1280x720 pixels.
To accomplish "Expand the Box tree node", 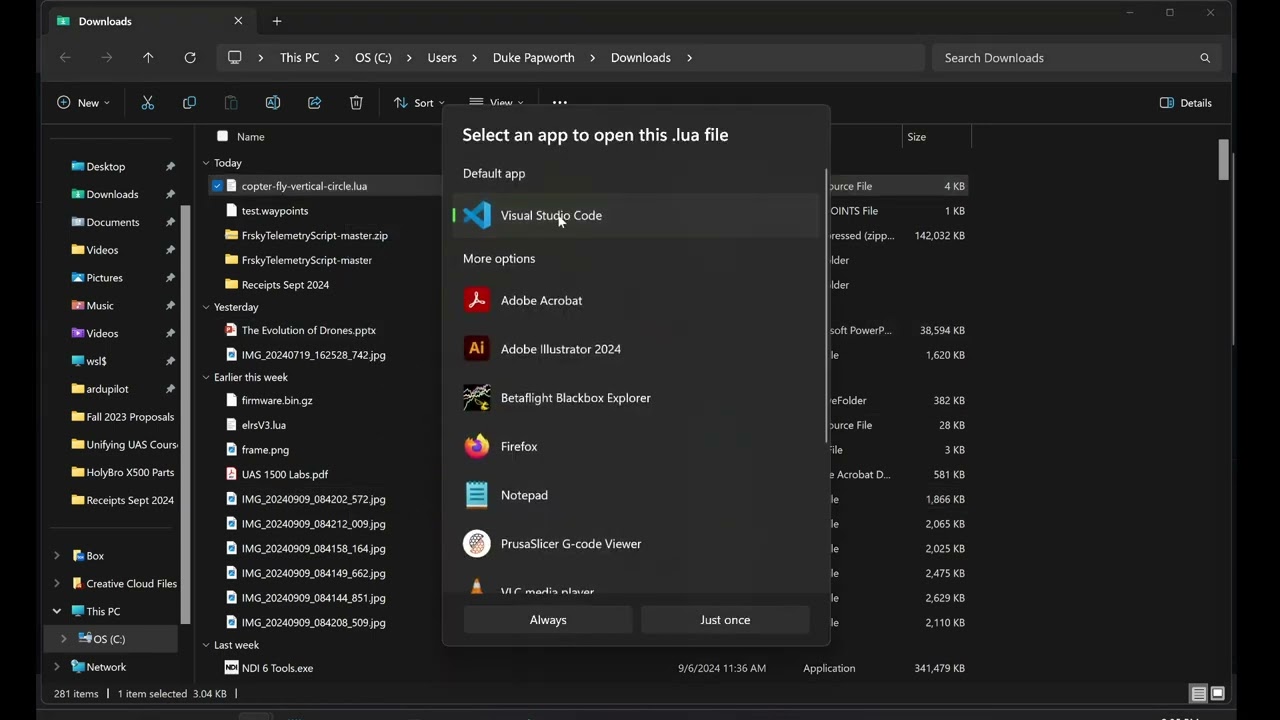I will pos(56,556).
